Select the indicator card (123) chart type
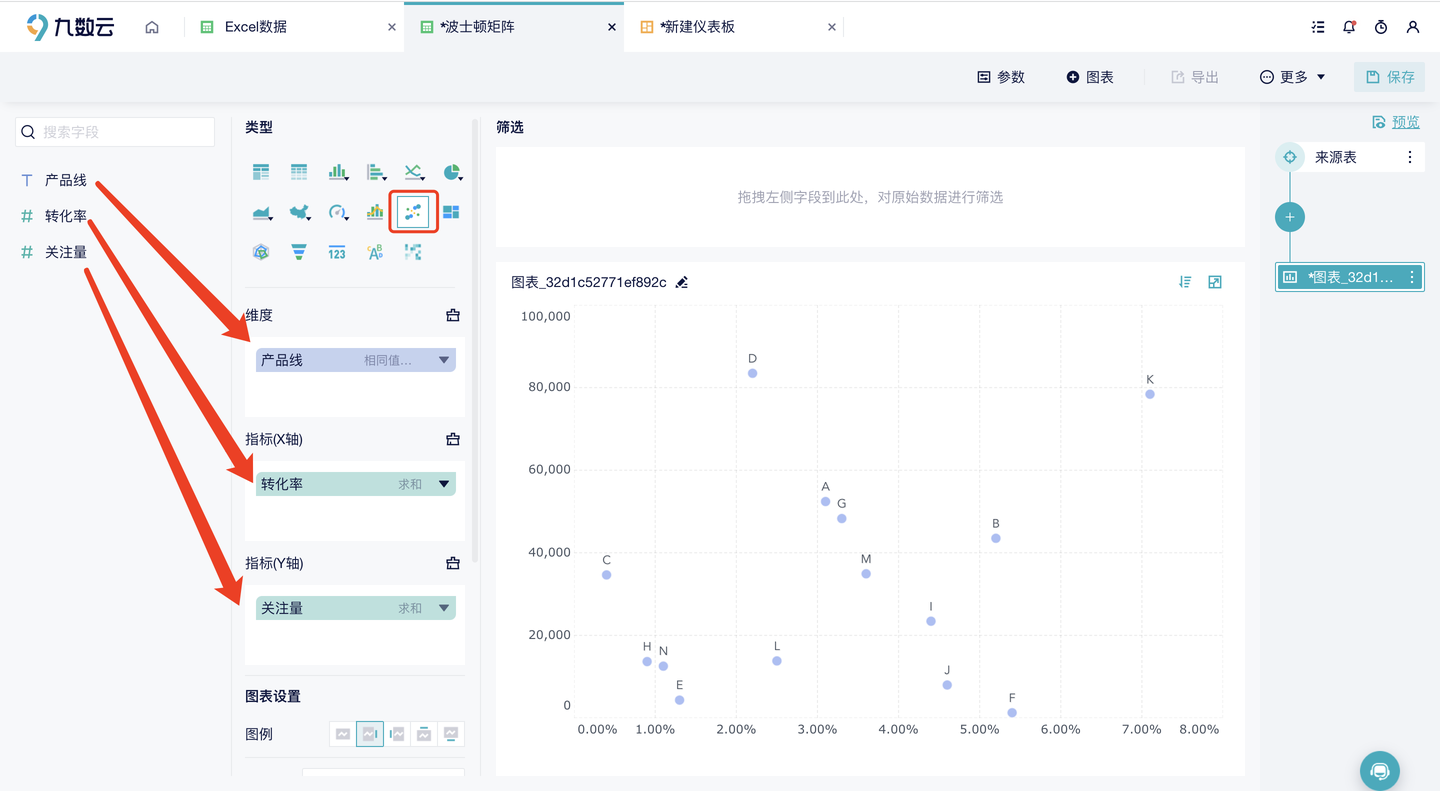 (337, 252)
